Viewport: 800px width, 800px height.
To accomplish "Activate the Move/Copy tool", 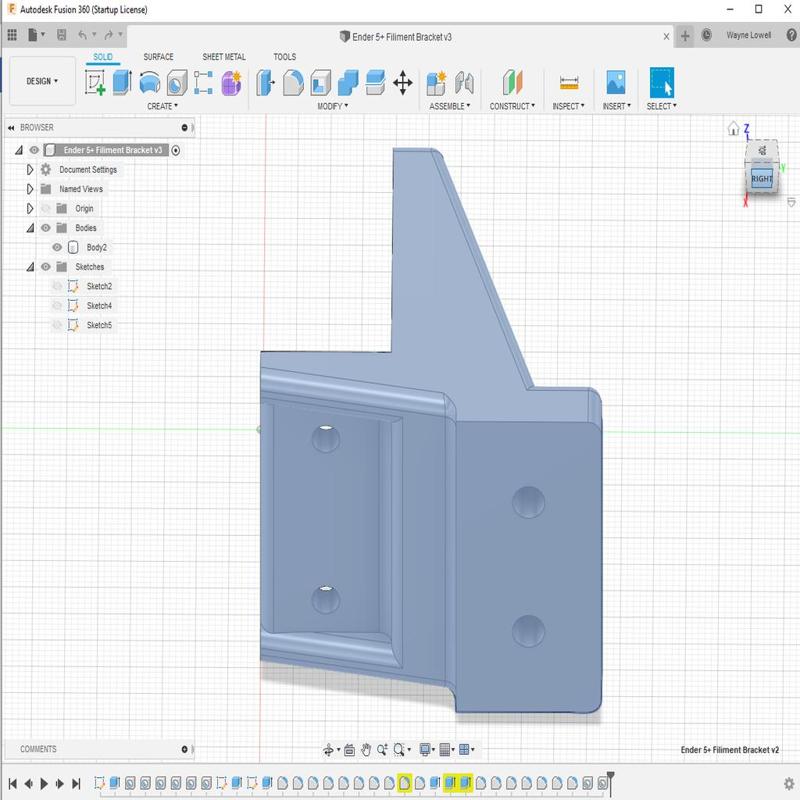I will (403, 83).
